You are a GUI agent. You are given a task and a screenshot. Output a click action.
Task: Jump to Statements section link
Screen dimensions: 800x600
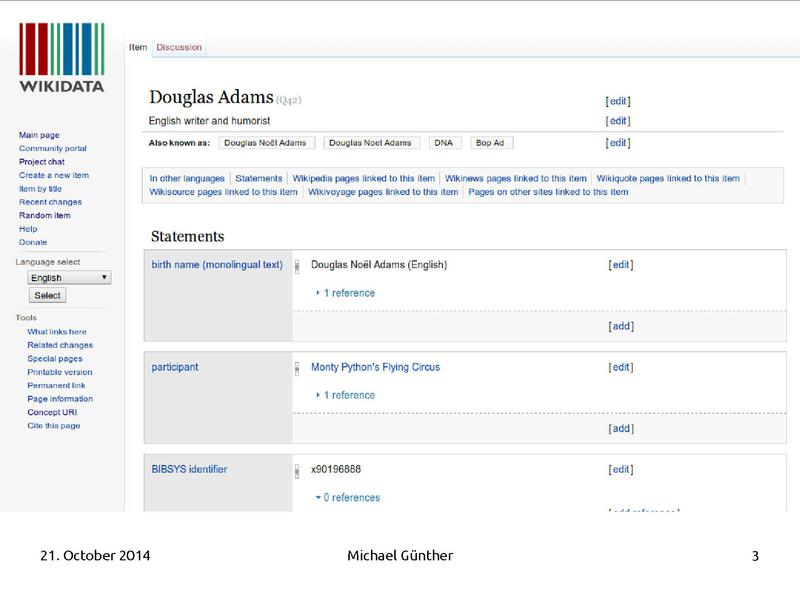pyautogui.click(x=259, y=179)
